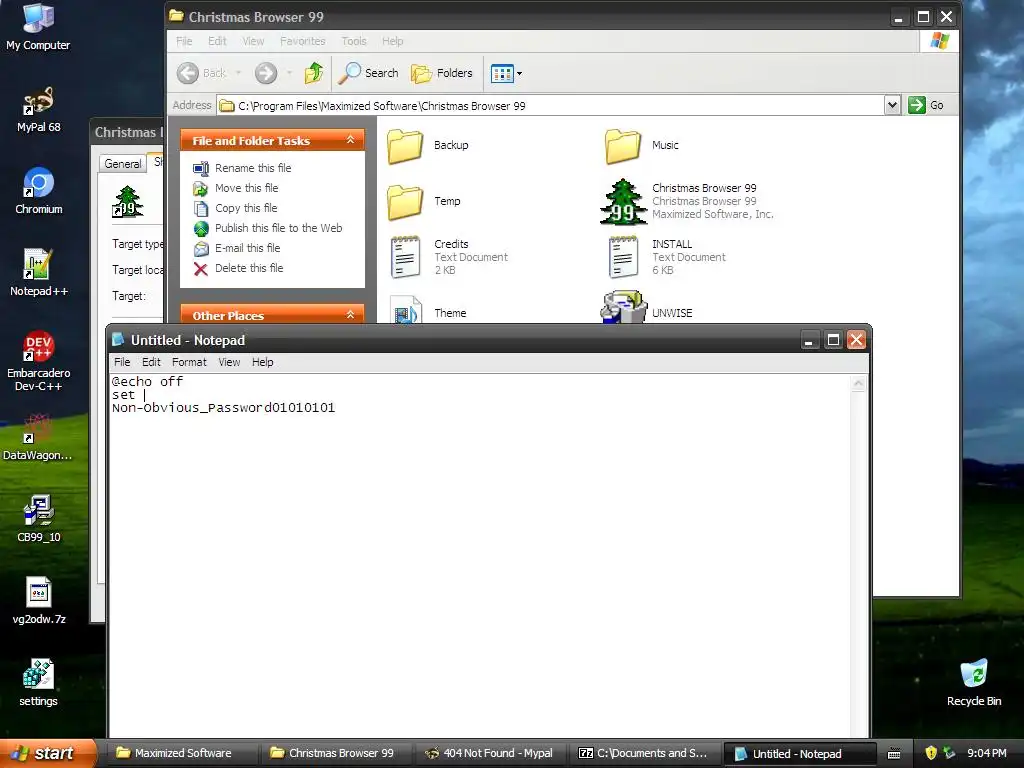Click the 9:04 PM clock

(987, 753)
